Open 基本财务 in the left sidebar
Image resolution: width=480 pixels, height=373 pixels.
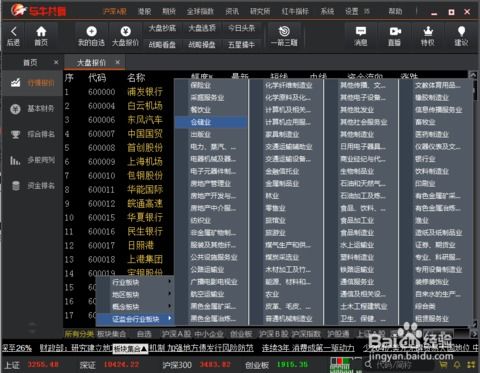pos(33,109)
